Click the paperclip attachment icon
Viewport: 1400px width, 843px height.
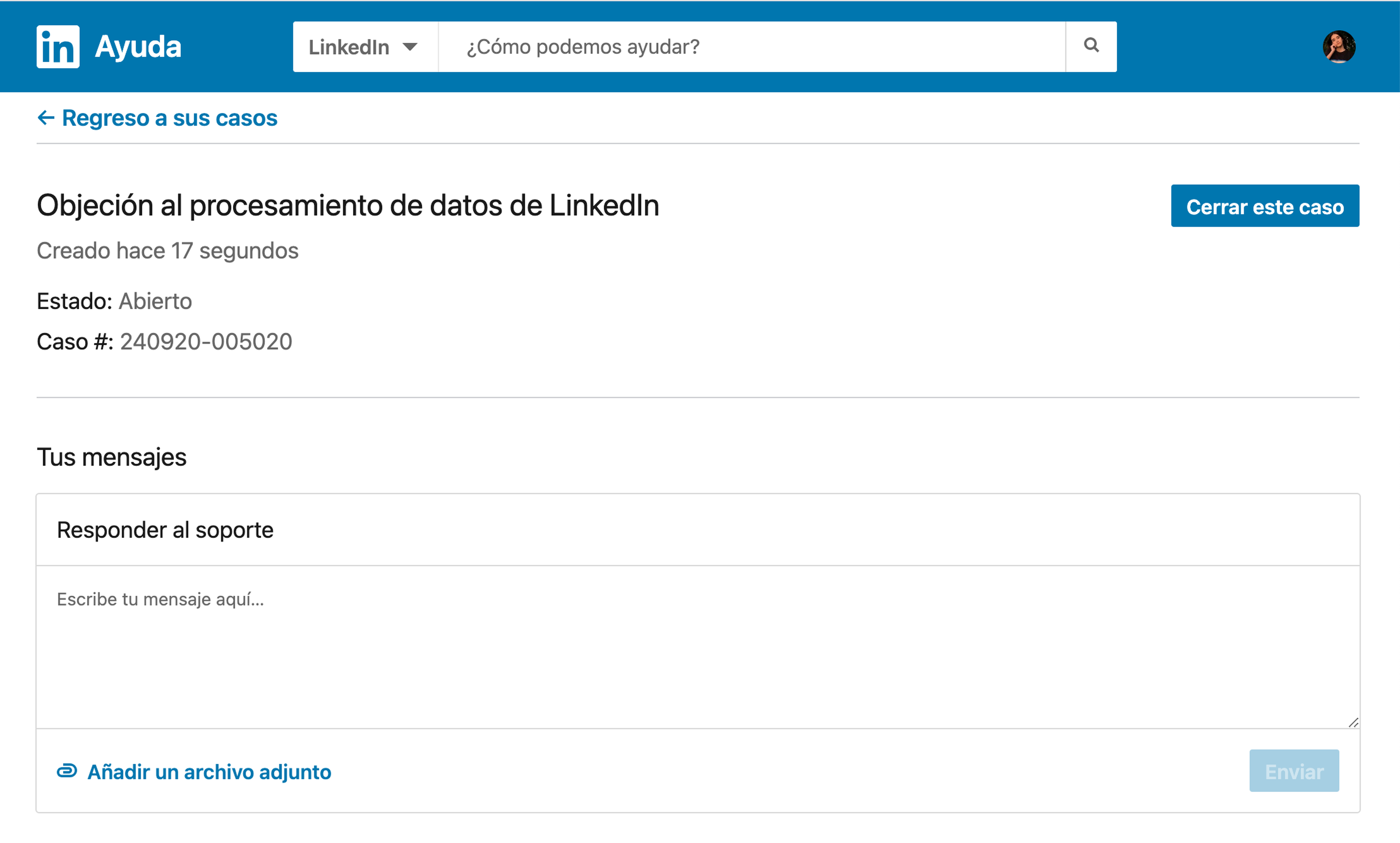coord(66,771)
